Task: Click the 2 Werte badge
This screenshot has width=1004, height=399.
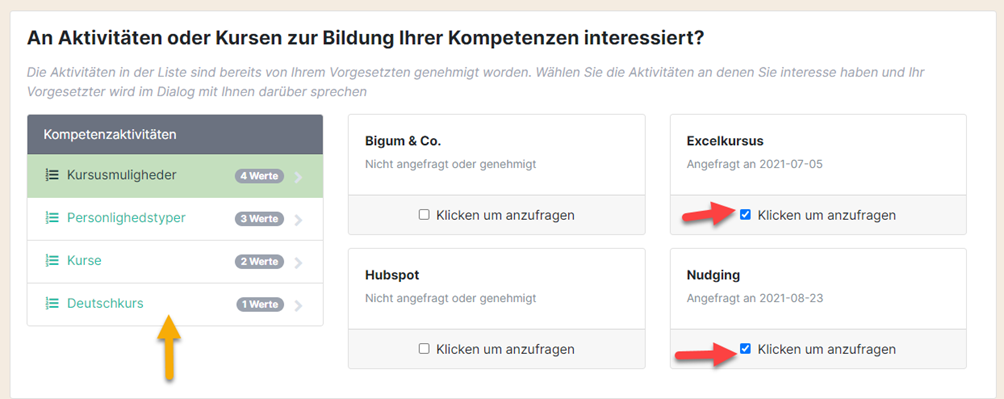Action: (x=259, y=262)
